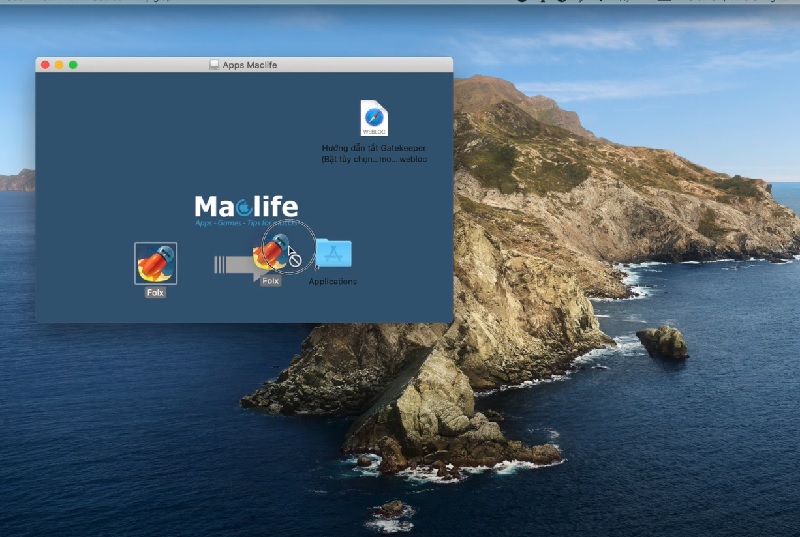
Task: Zoom Apps Maclife window using green button
Action: point(73,65)
